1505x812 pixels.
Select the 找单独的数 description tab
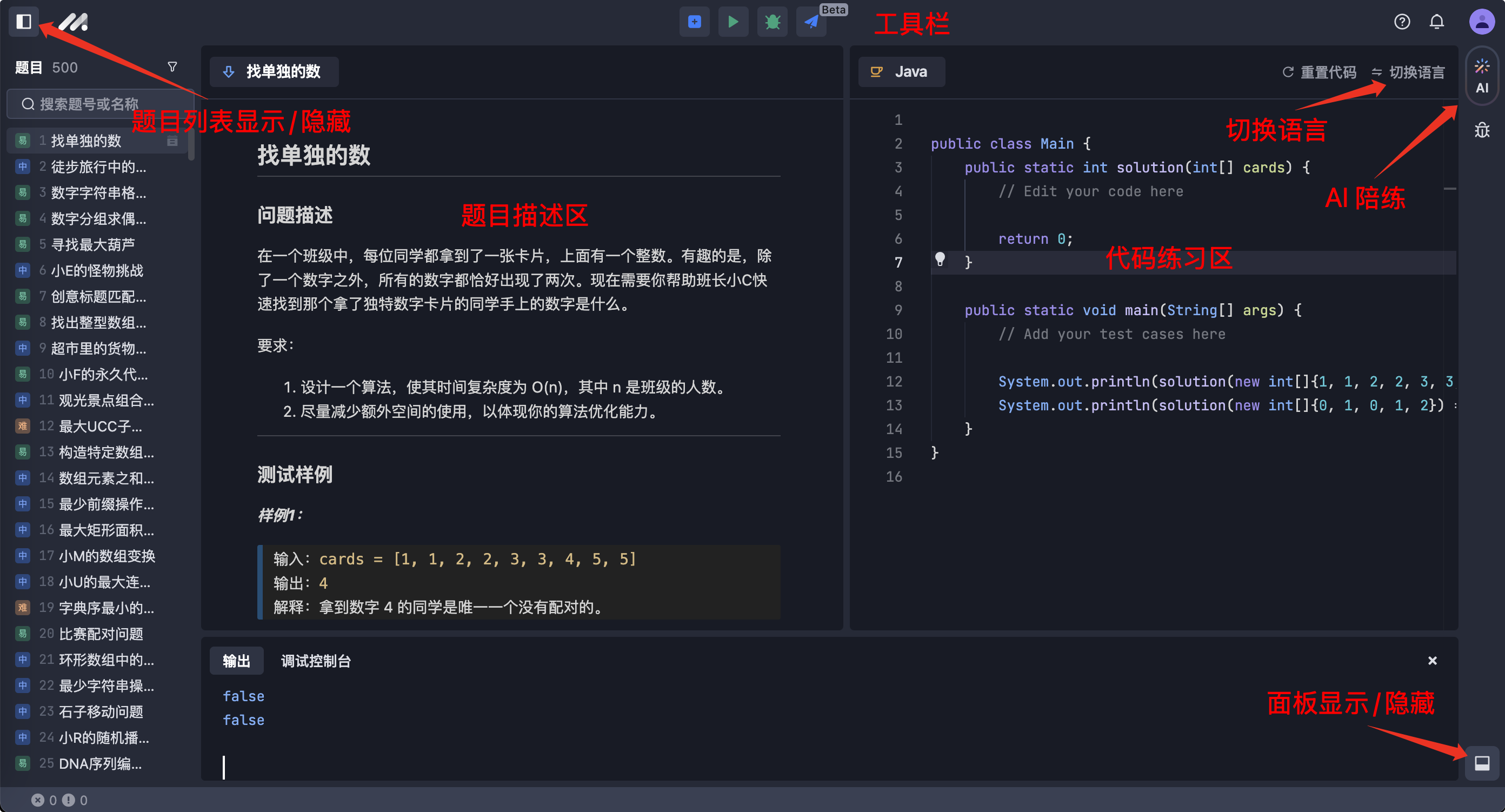click(x=274, y=71)
